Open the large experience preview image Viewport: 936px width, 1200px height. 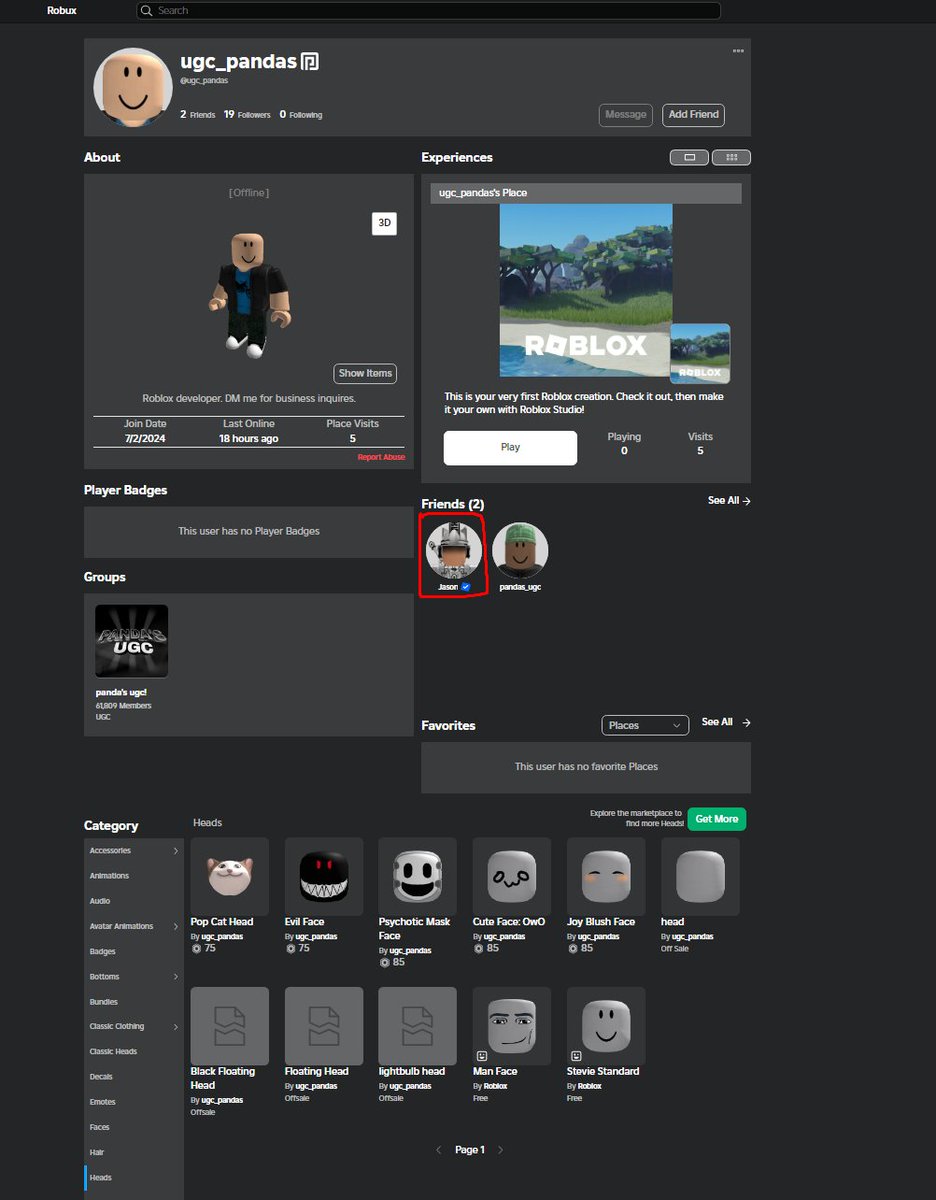(x=586, y=290)
